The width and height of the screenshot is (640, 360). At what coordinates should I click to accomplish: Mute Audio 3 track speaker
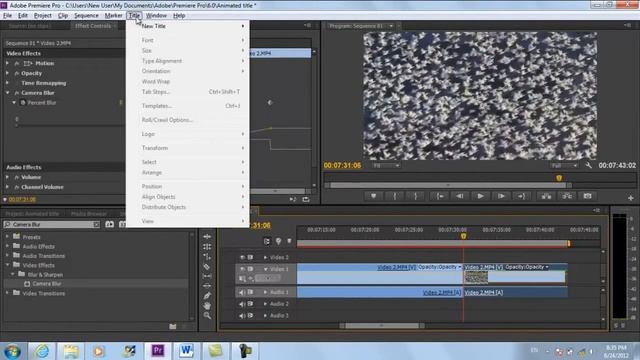tap(242, 316)
